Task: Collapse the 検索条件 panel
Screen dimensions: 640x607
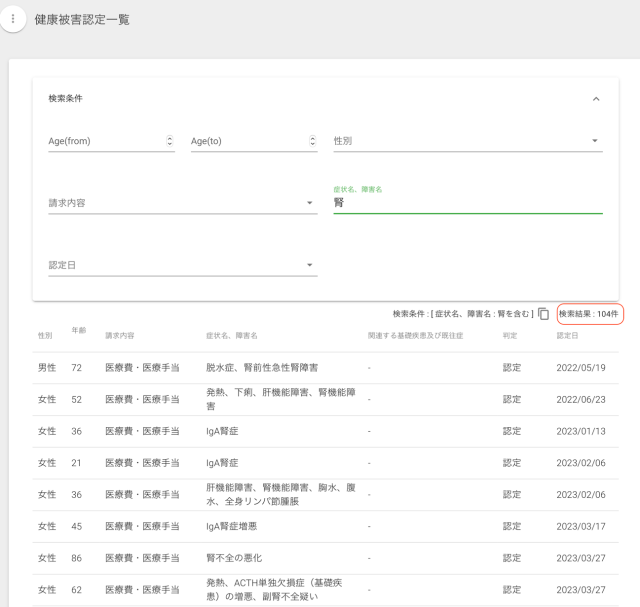Action: (596, 99)
